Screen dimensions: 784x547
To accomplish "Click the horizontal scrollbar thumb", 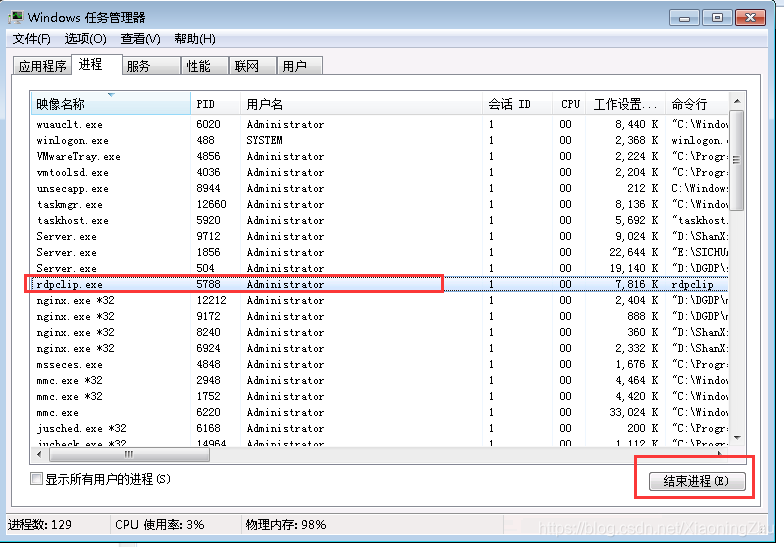I will point(130,454).
